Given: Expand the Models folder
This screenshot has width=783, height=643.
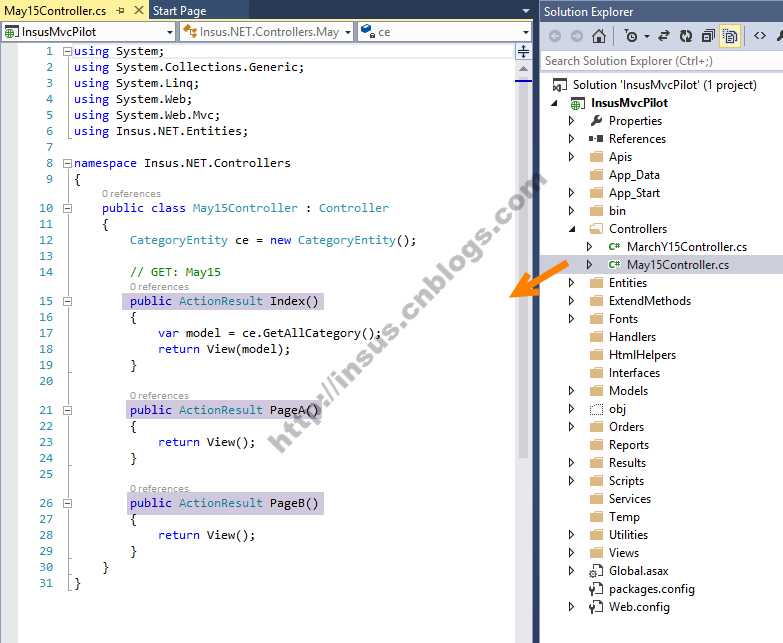Looking at the screenshot, I should coord(572,391).
